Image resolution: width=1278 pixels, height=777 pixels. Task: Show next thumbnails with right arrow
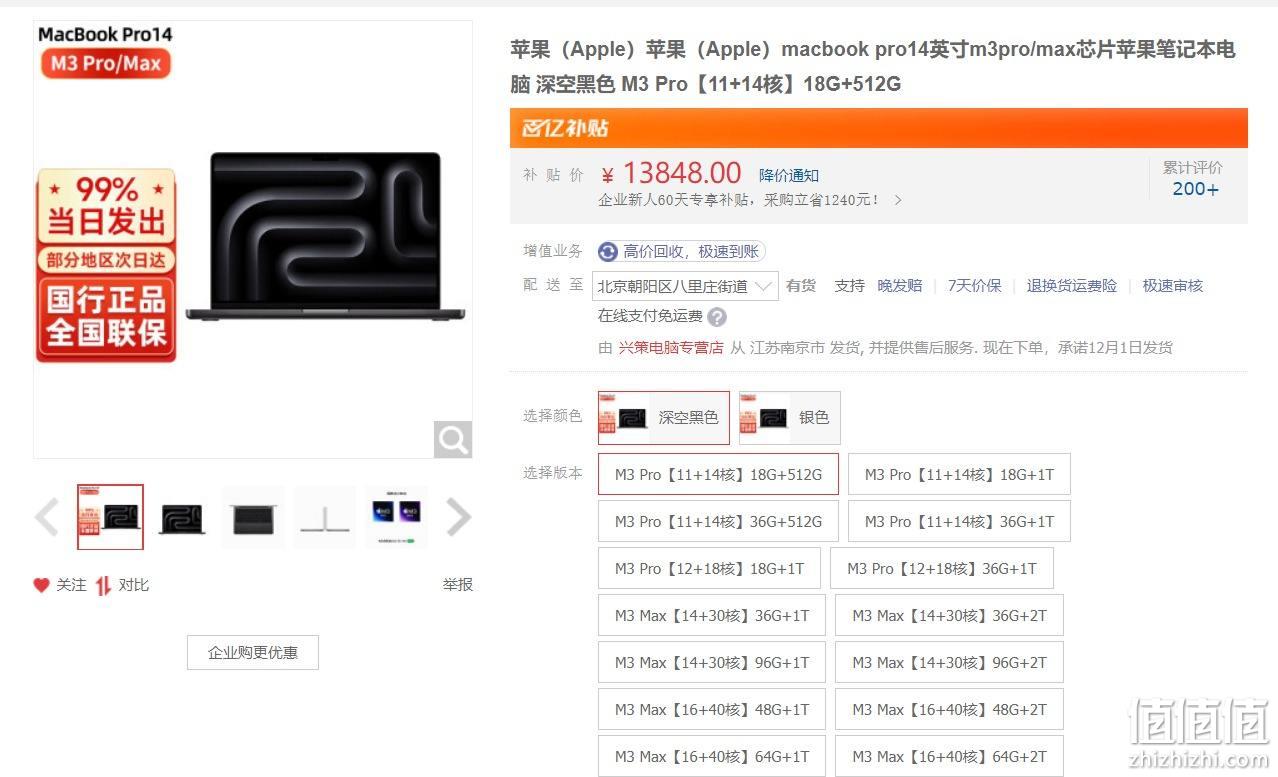coord(458,517)
